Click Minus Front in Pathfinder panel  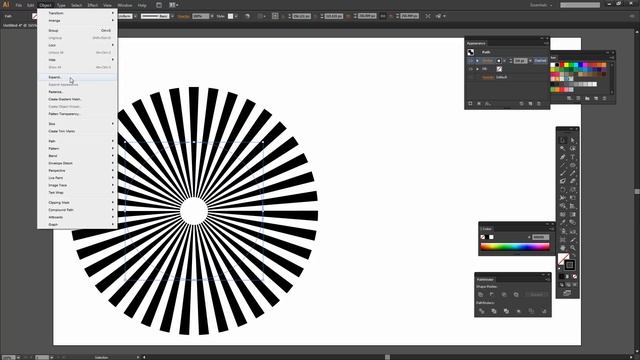point(492,294)
